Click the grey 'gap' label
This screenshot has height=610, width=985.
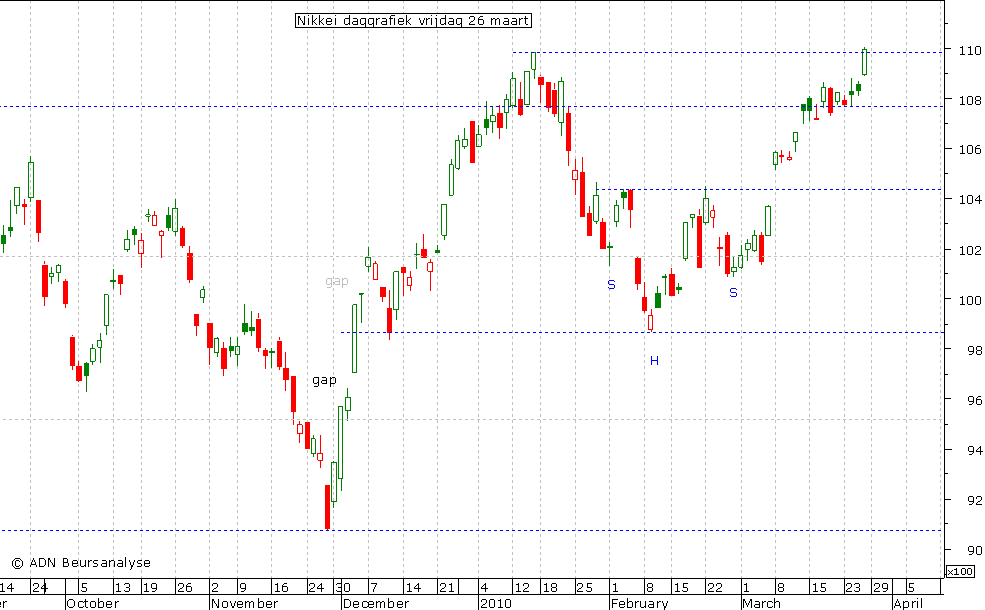[337, 281]
